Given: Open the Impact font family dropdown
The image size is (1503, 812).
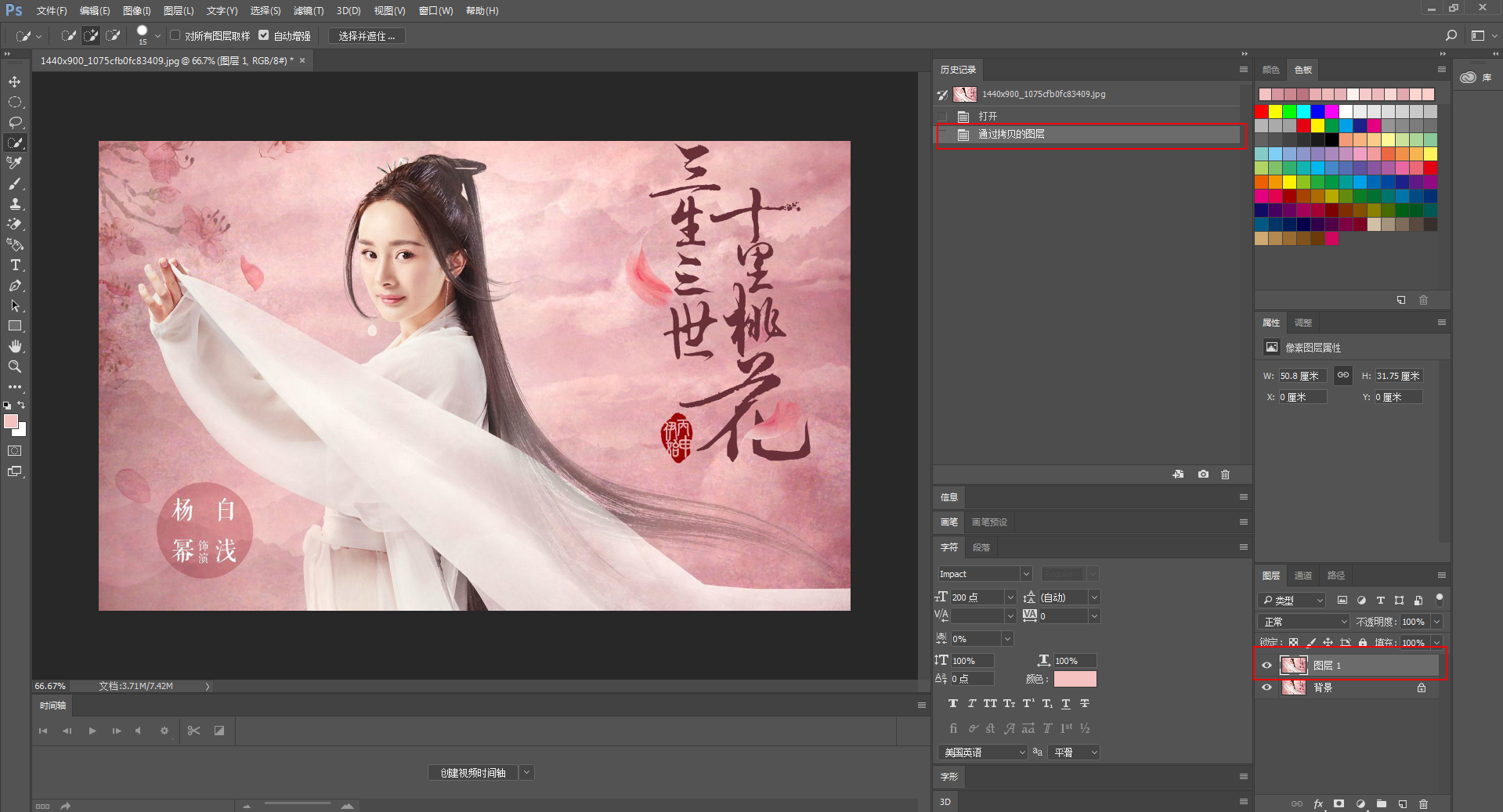Looking at the screenshot, I should 1026,574.
